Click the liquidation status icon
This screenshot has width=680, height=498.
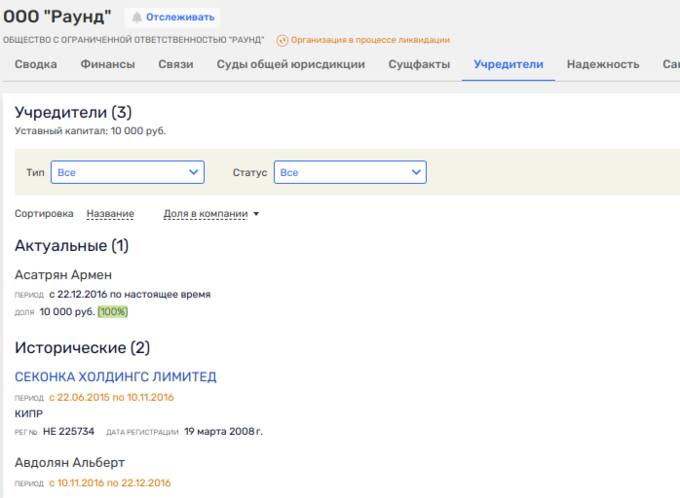pos(282,40)
